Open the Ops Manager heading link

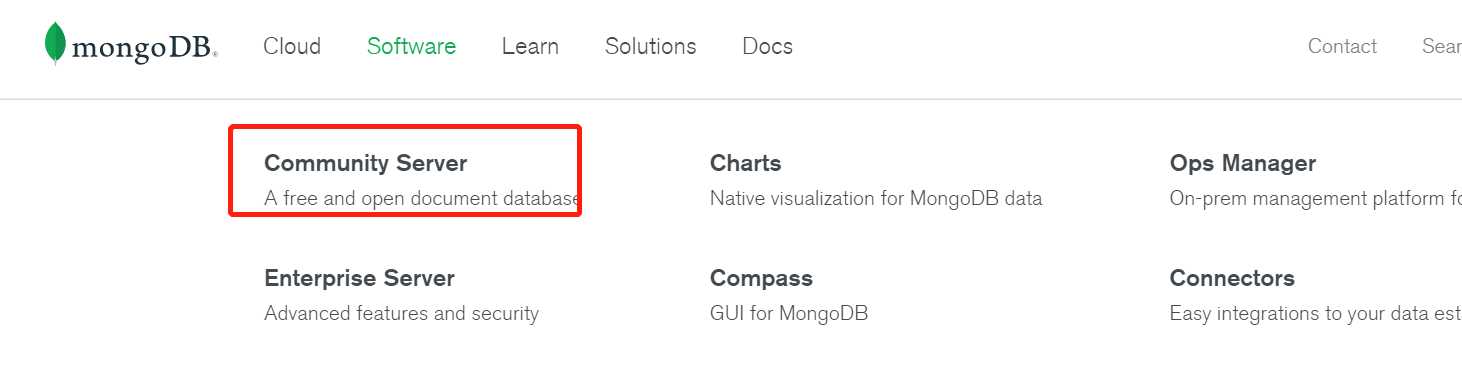click(x=1242, y=163)
